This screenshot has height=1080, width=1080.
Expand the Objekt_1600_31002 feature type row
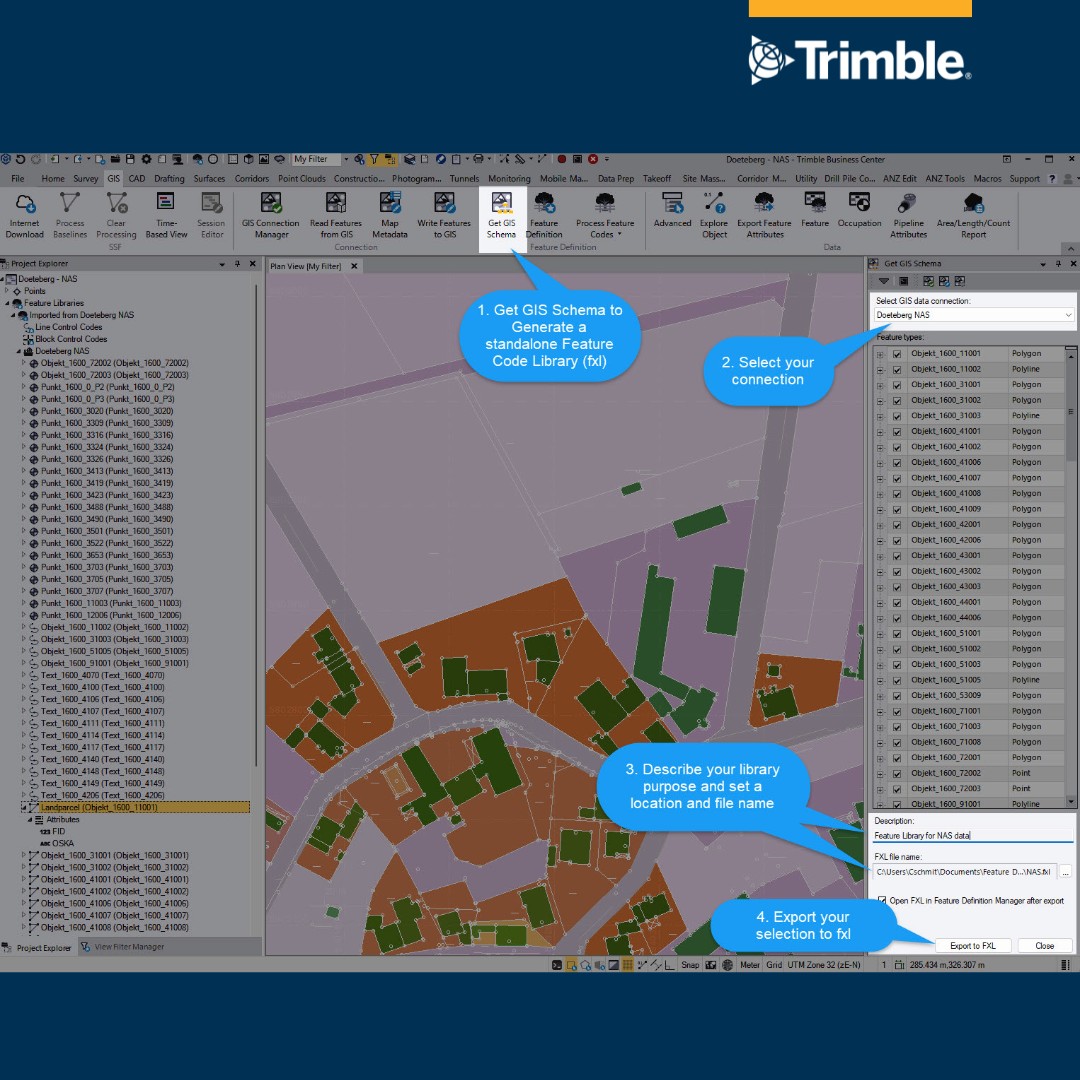[880, 401]
